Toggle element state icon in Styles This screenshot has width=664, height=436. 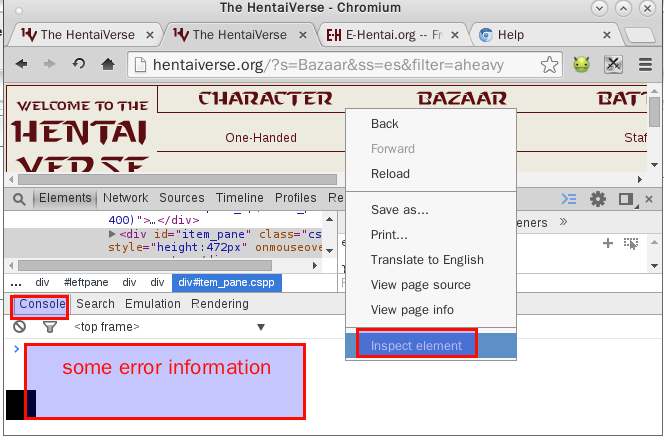pyautogui.click(x=631, y=243)
